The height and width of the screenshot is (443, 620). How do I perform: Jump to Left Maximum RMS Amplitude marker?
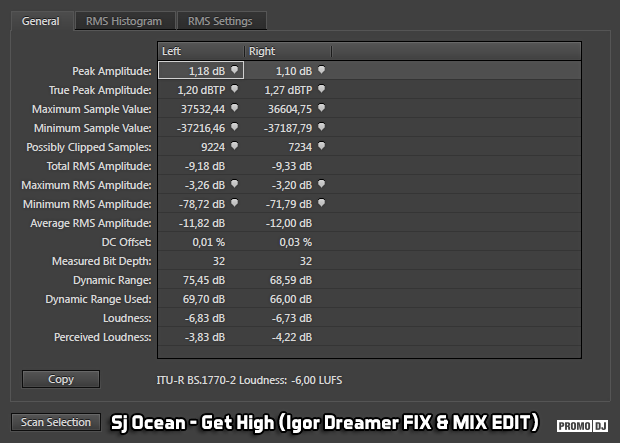pyautogui.click(x=234, y=184)
